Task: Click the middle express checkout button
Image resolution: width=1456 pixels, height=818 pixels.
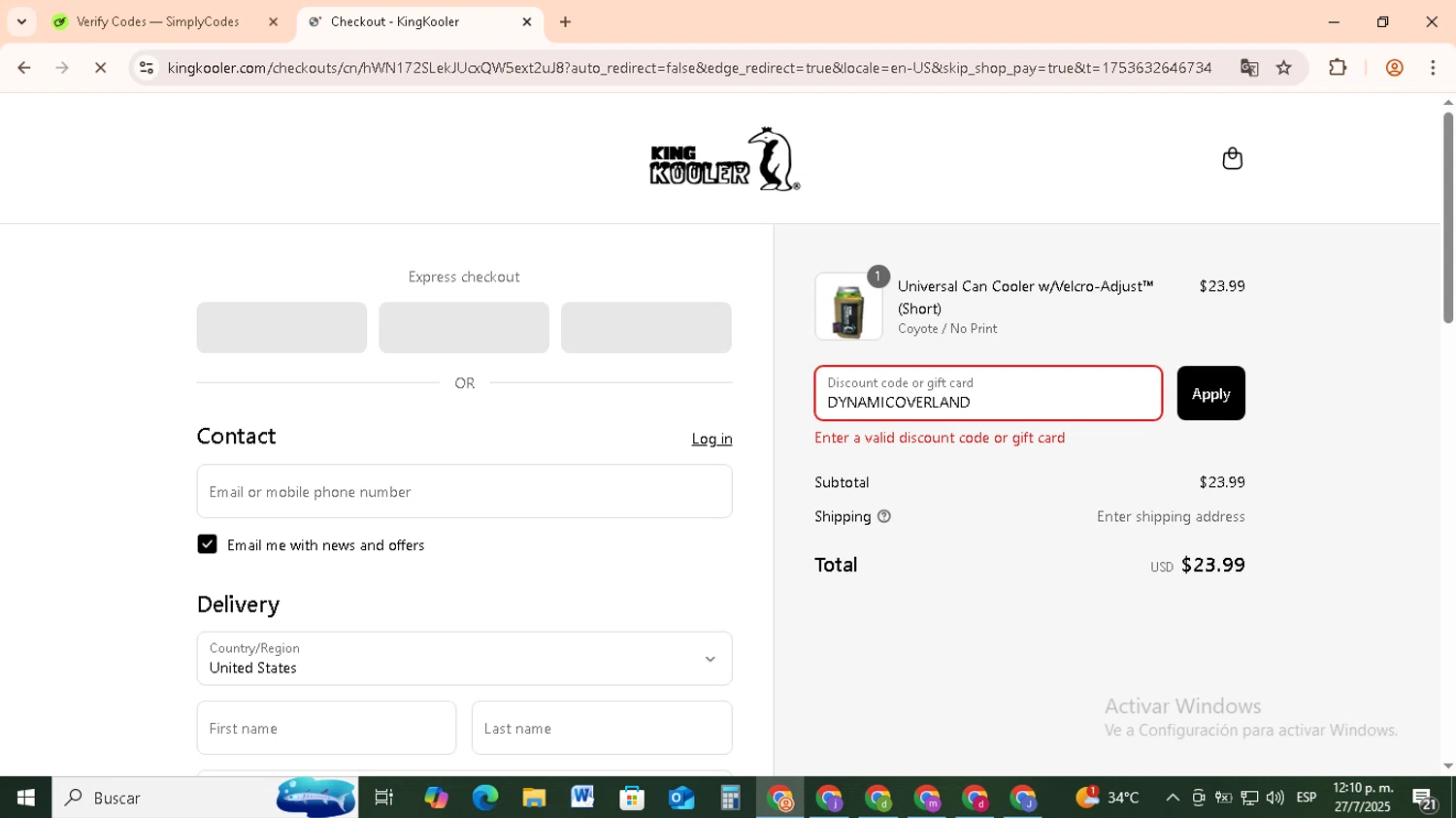Action: (x=464, y=327)
